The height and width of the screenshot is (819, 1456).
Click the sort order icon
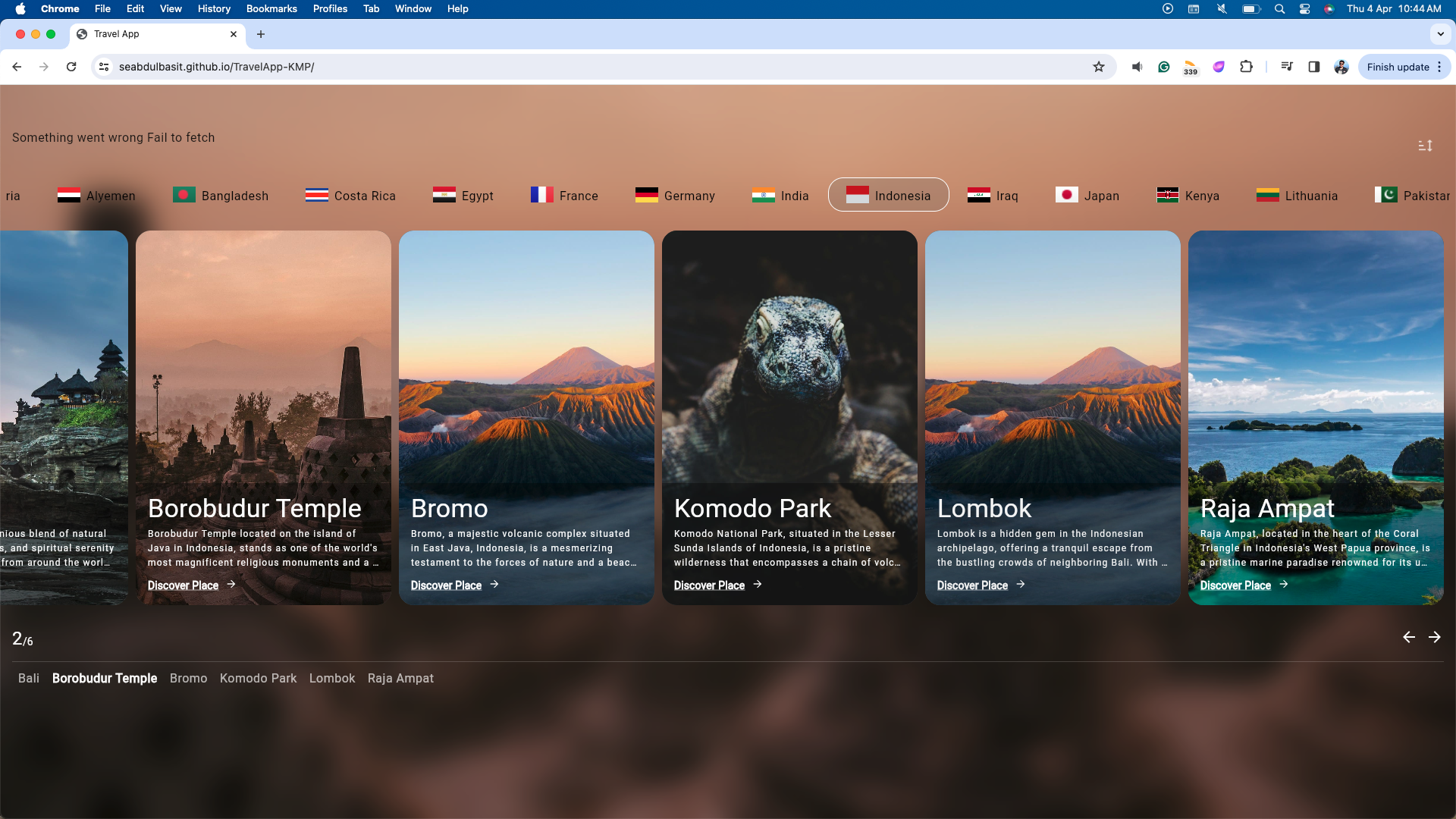point(1425,145)
